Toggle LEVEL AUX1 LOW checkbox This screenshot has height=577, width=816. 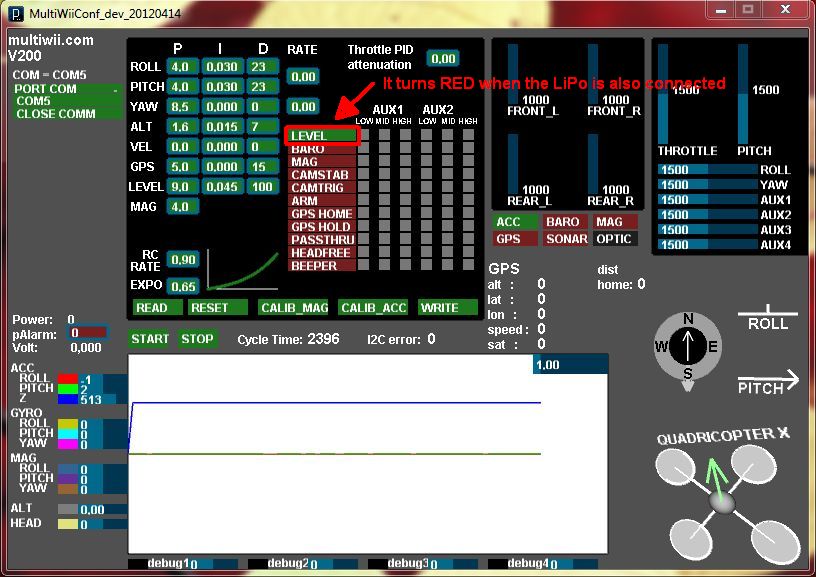tap(363, 135)
